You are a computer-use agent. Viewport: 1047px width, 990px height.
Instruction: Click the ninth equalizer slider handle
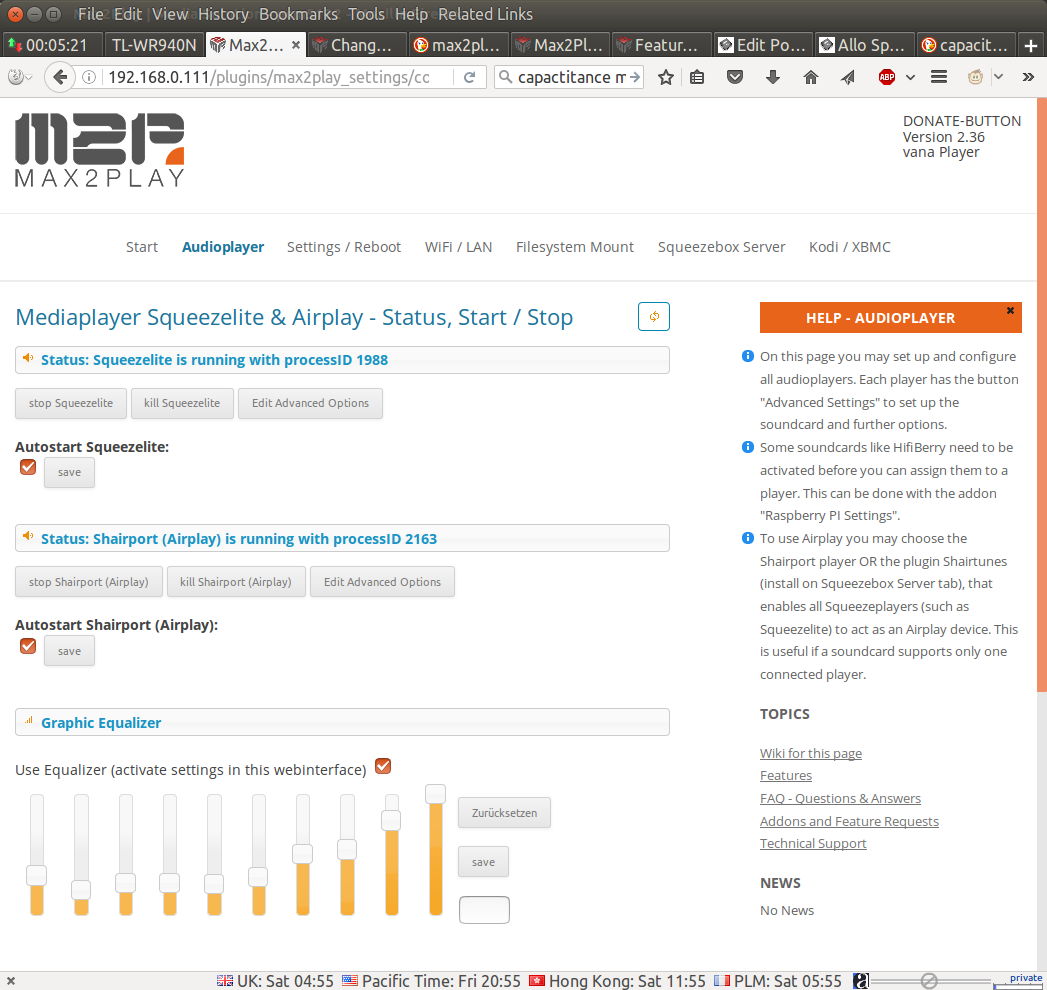(391, 820)
